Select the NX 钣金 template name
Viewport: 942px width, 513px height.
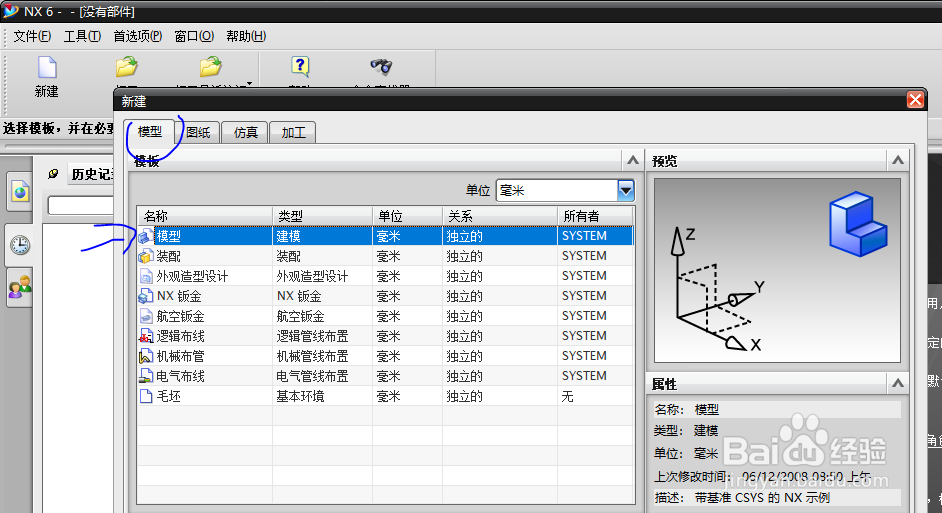coord(179,296)
